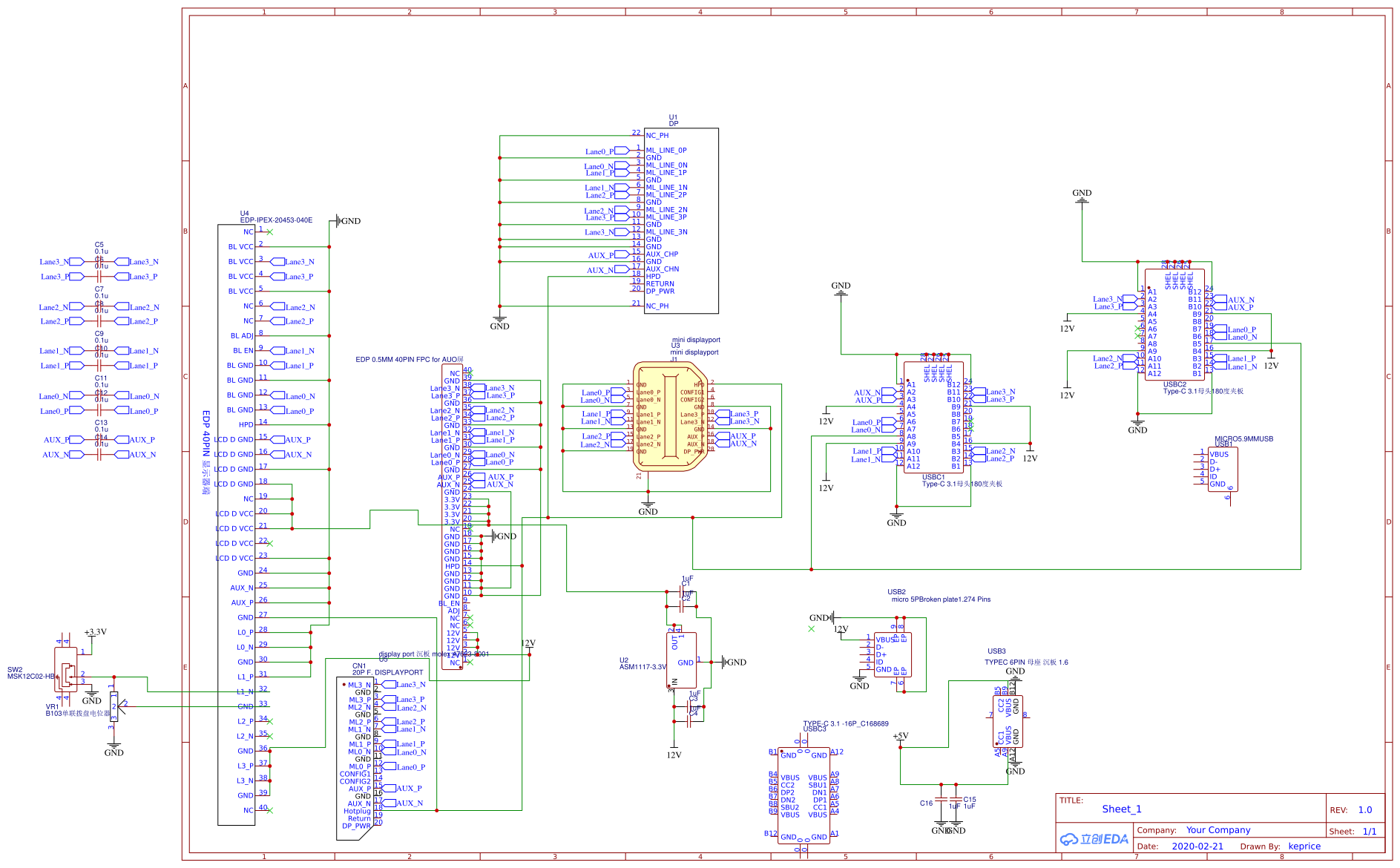Click the sheet number '1/1'
This screenshot has width=1400, height=868.
(x=1370, y=832)
